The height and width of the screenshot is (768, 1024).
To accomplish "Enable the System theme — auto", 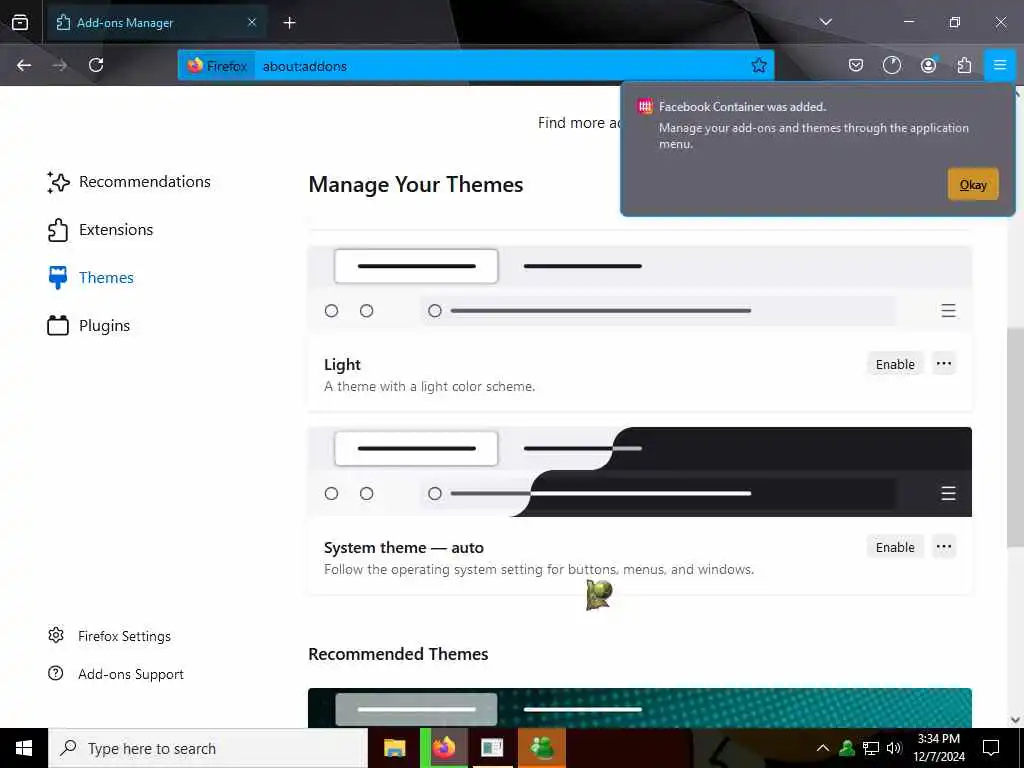I will coord(895,547).
